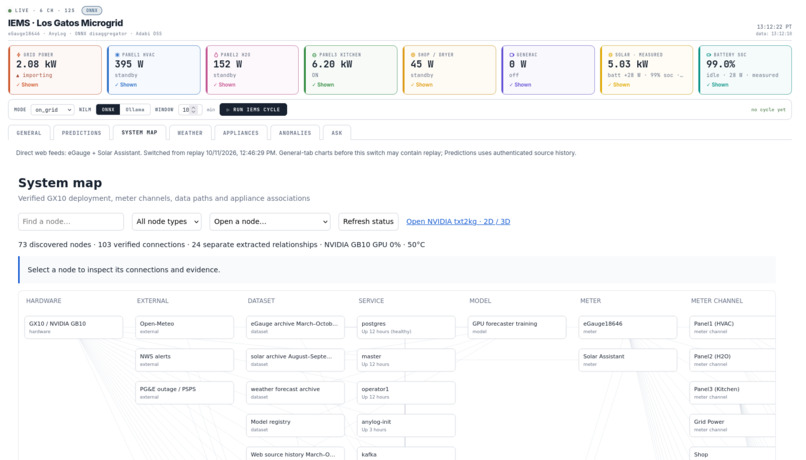The height and width of the screenshot is (460, 806).
Task: Click the Window minutes number field
Action: [189, 109]
